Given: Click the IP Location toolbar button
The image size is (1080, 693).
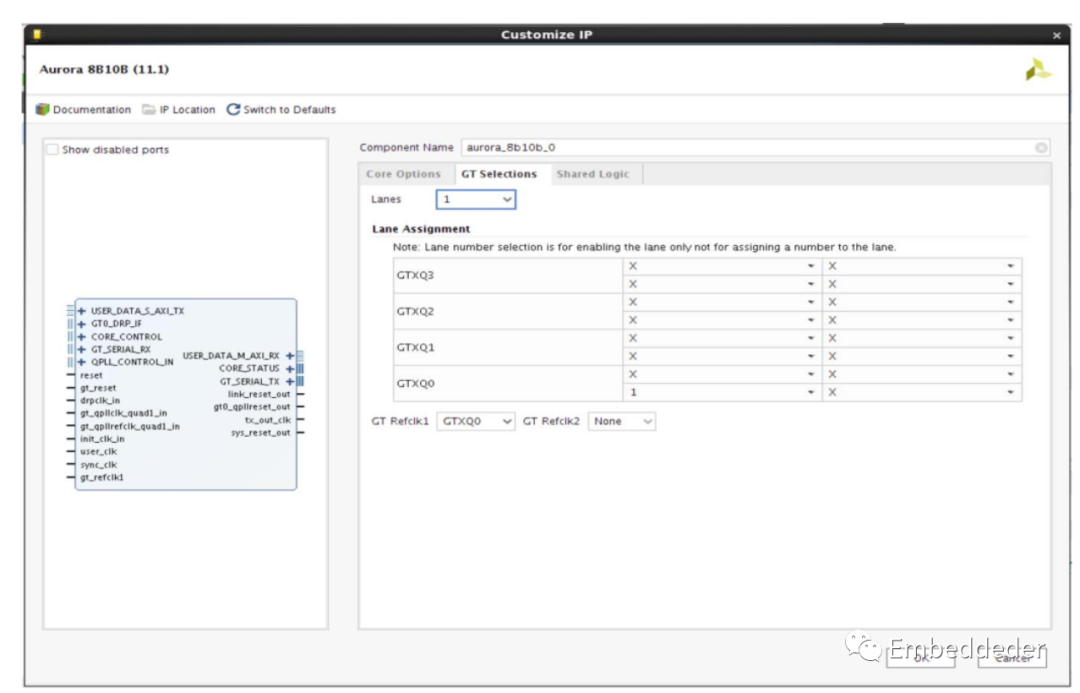Looking at the screenshot, I should 178,110.
